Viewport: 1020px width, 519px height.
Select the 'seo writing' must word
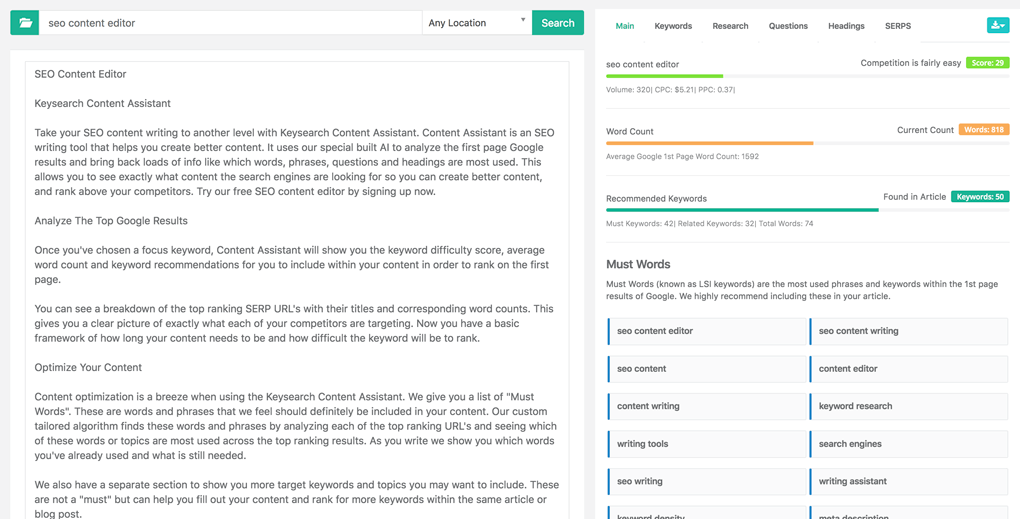tap(706, 482)
